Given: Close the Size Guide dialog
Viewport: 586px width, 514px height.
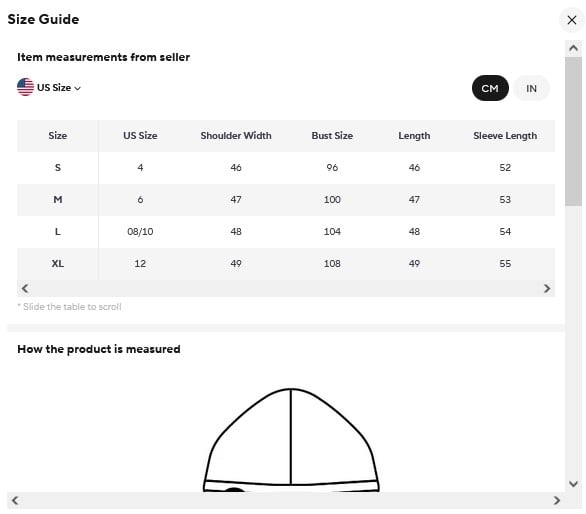Looking at the screenshot, I should (571, 20).
